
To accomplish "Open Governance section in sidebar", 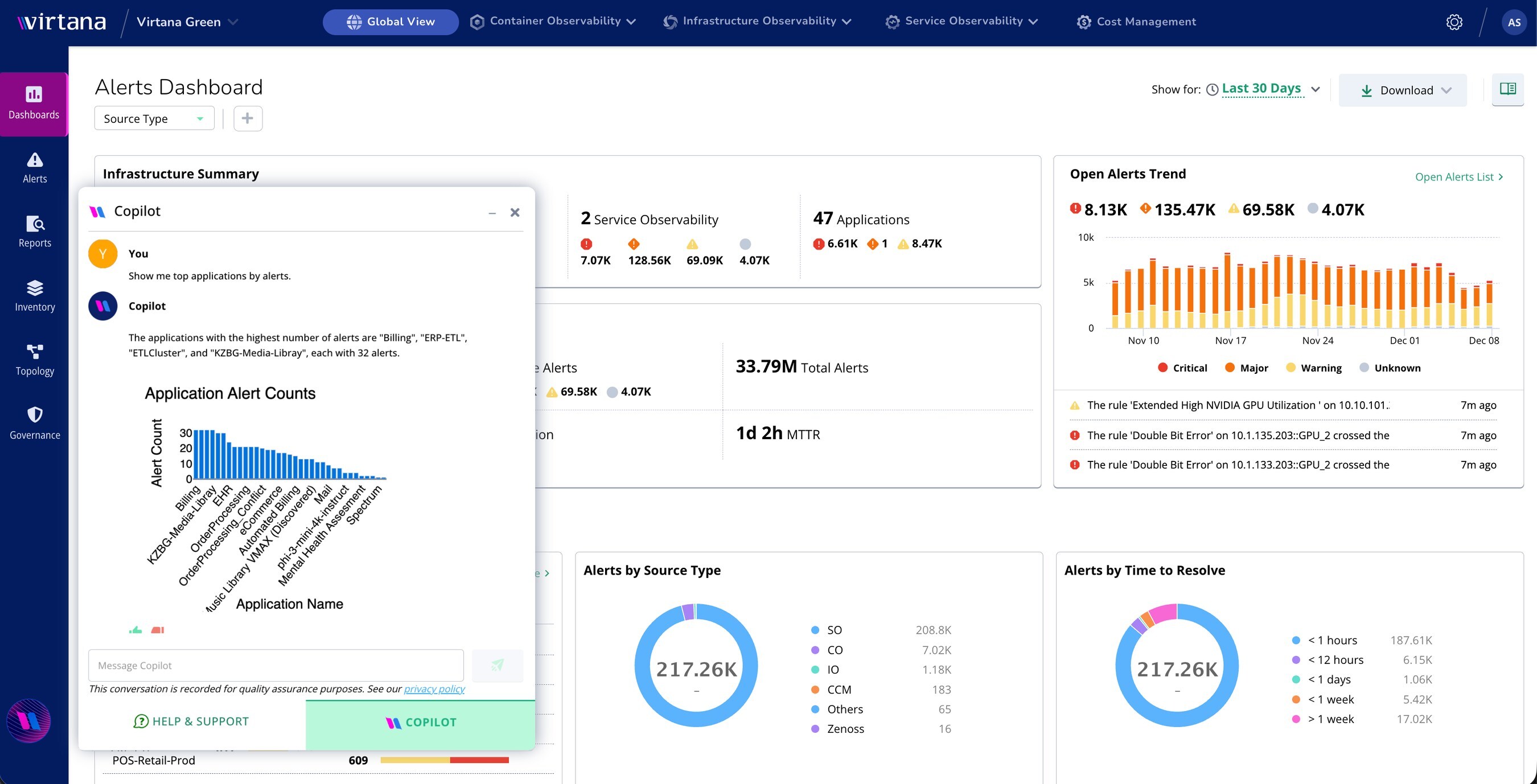I will pos(35,423).
